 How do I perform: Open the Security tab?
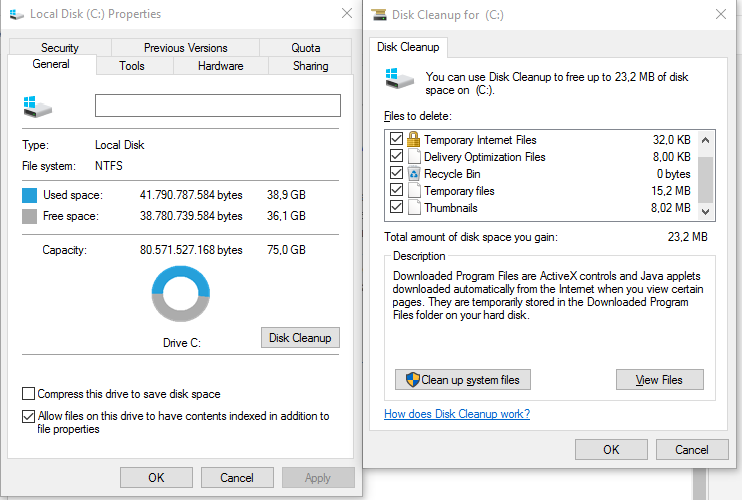[x=60, y=48]
